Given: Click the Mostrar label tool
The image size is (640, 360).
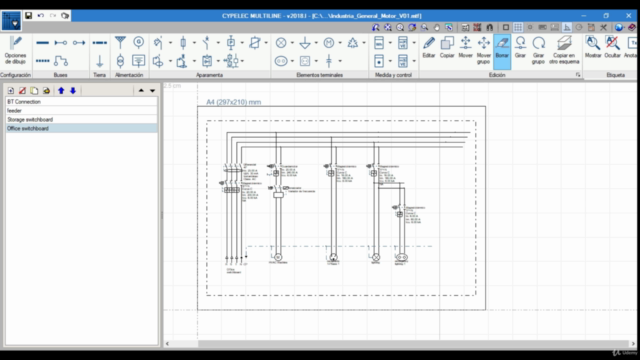Looking at the screenshot, I should pos(593,47).
